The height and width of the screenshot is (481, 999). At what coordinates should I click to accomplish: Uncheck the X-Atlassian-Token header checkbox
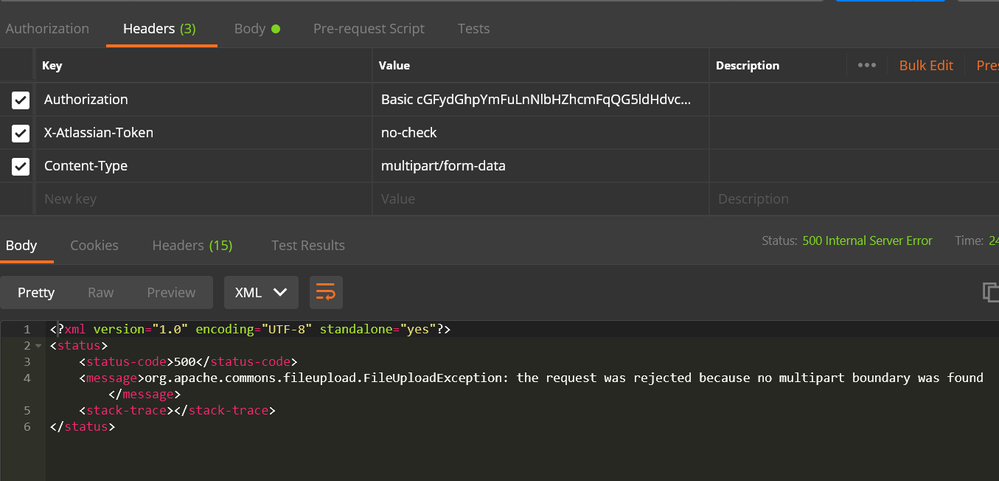[20, 133]
